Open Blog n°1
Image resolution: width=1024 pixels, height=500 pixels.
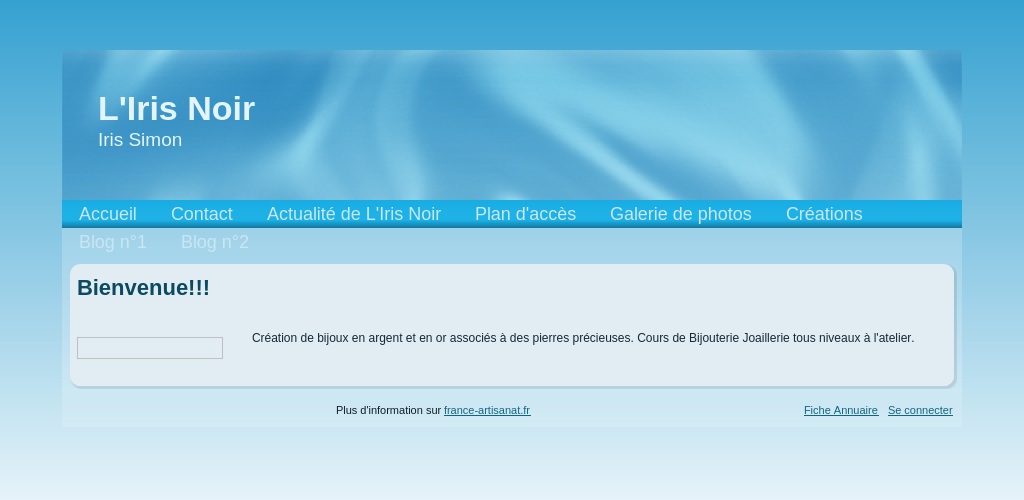(113, 242)
